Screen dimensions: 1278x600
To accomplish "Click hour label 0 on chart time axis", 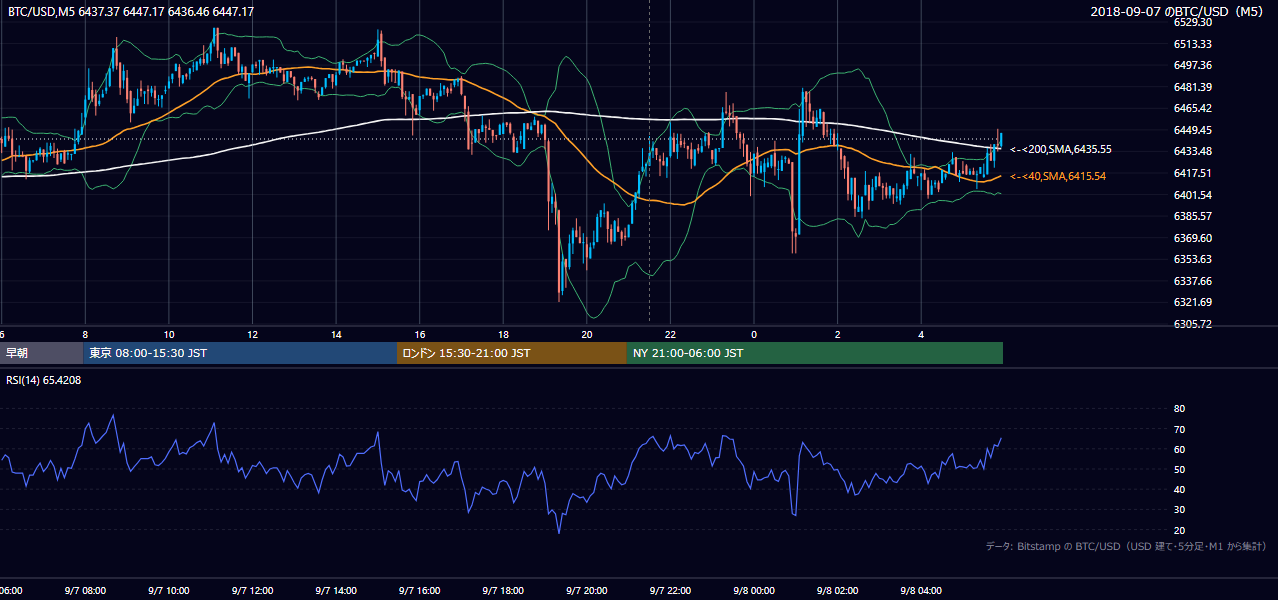I will pyautogui.click(x=754, y=335).
